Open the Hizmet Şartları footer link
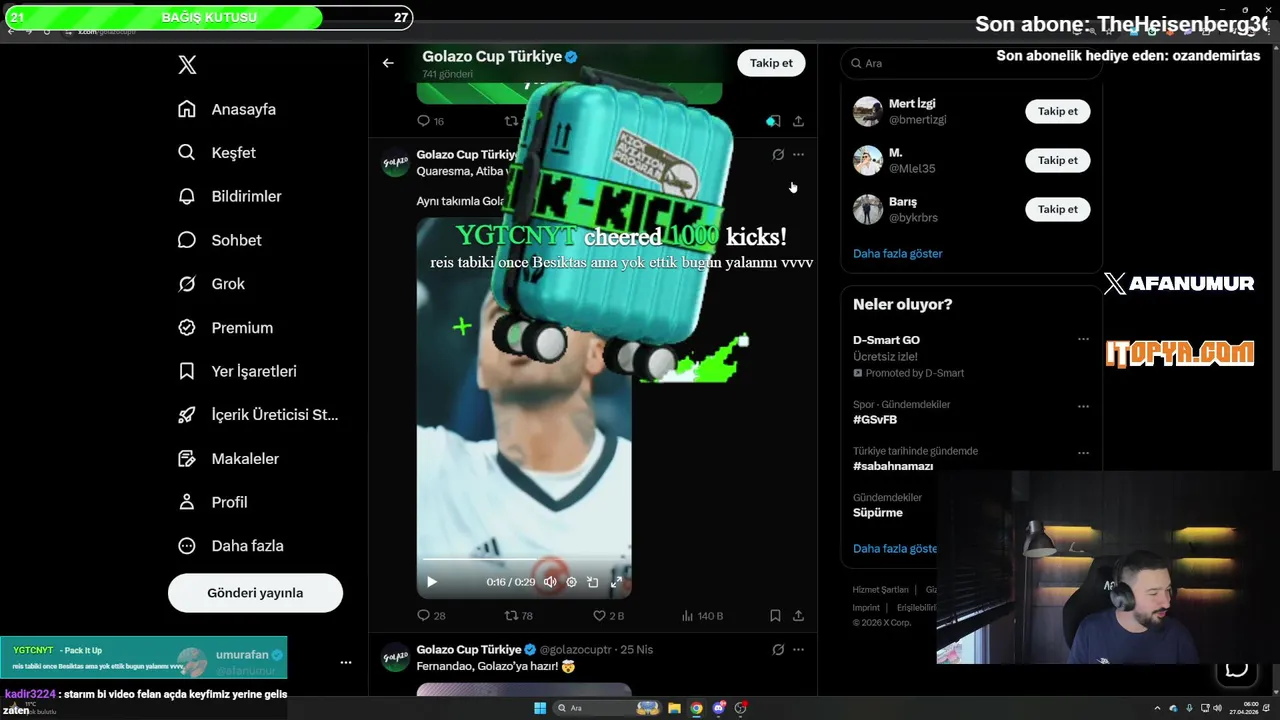 (x=881, y=590)
